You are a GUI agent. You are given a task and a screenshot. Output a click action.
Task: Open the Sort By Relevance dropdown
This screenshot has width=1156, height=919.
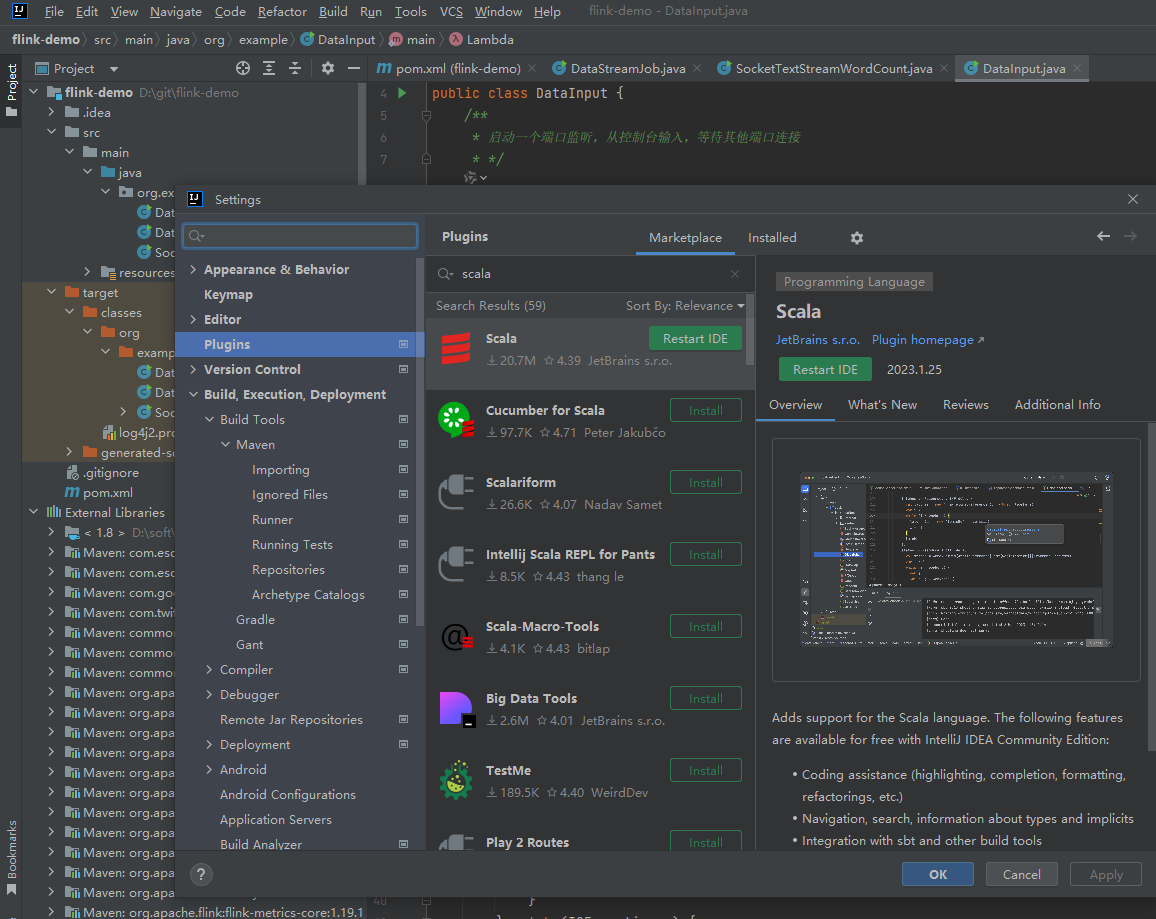(x=685, y=306)
